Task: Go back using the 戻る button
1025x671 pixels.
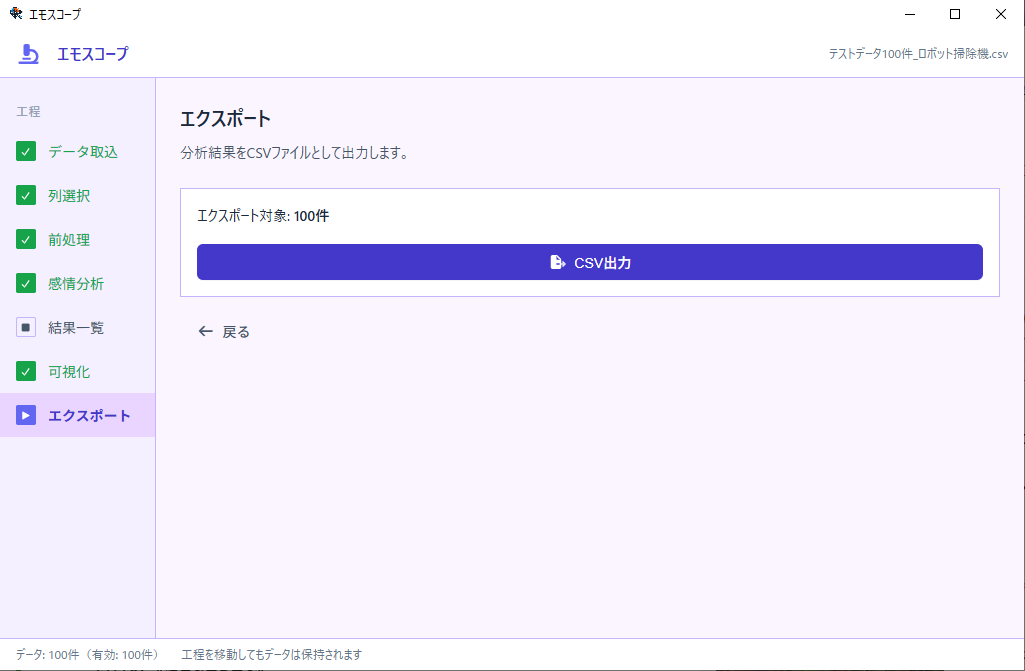Action: (224, 332)
